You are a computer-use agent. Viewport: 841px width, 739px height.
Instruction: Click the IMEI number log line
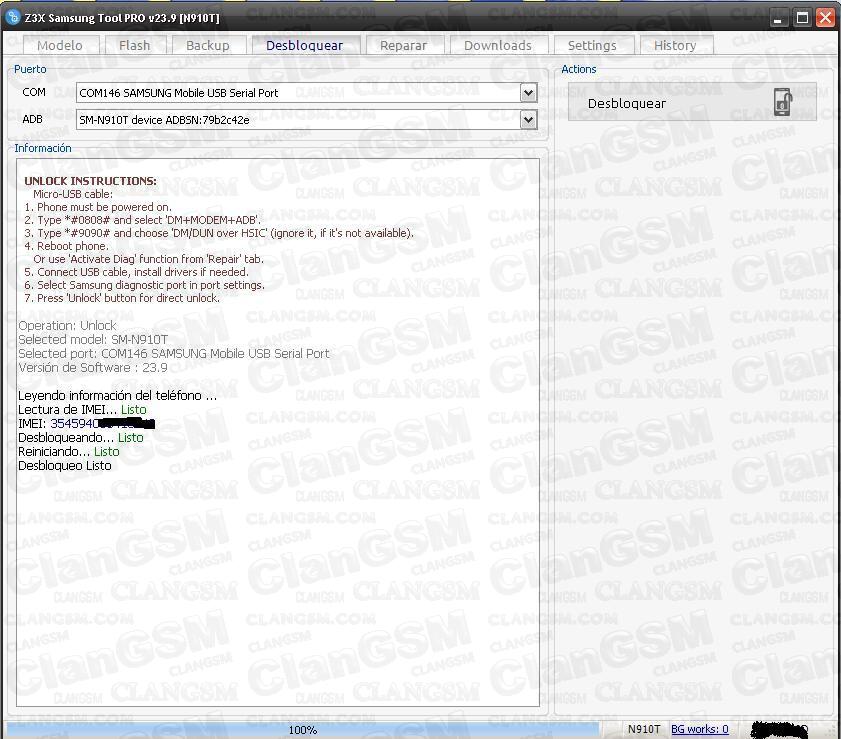coord(86,424)
